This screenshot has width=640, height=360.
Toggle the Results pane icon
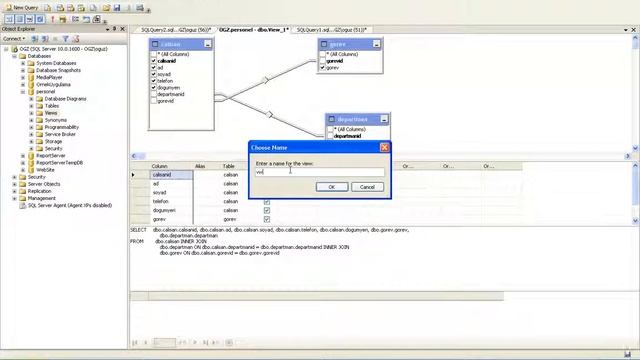point(40,19)
